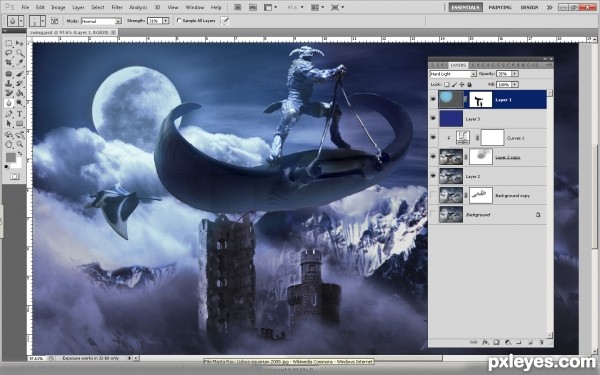Select the Rectangle shape tool
This screenshot has width=600, height=375.
pos(20,123)
